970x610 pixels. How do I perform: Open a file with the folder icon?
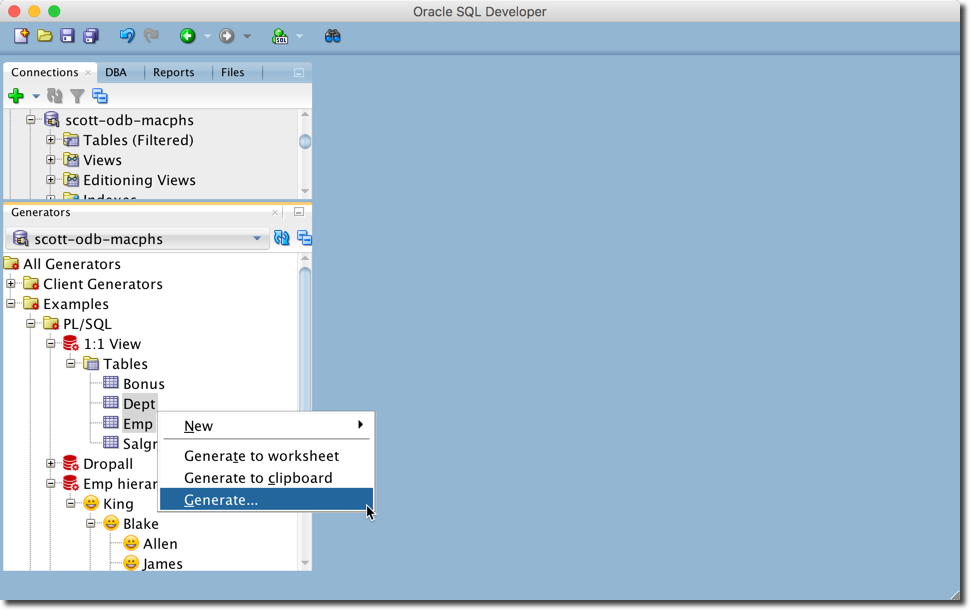[45, 36]
